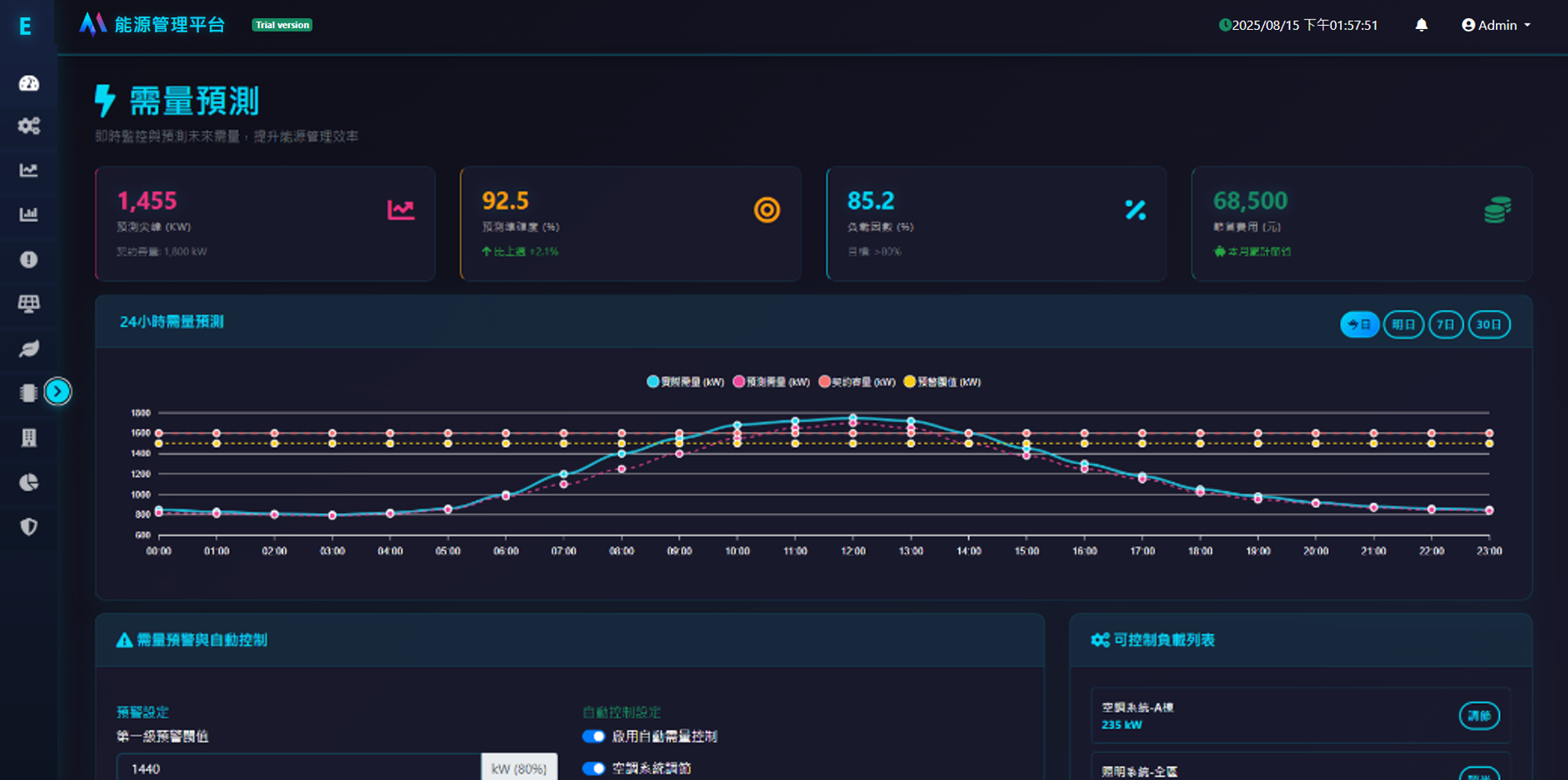1568x780 pixels.
Task: Click the warning triangle icon beside 需量預警與自動控制
Action: click(x=124, y=640)
